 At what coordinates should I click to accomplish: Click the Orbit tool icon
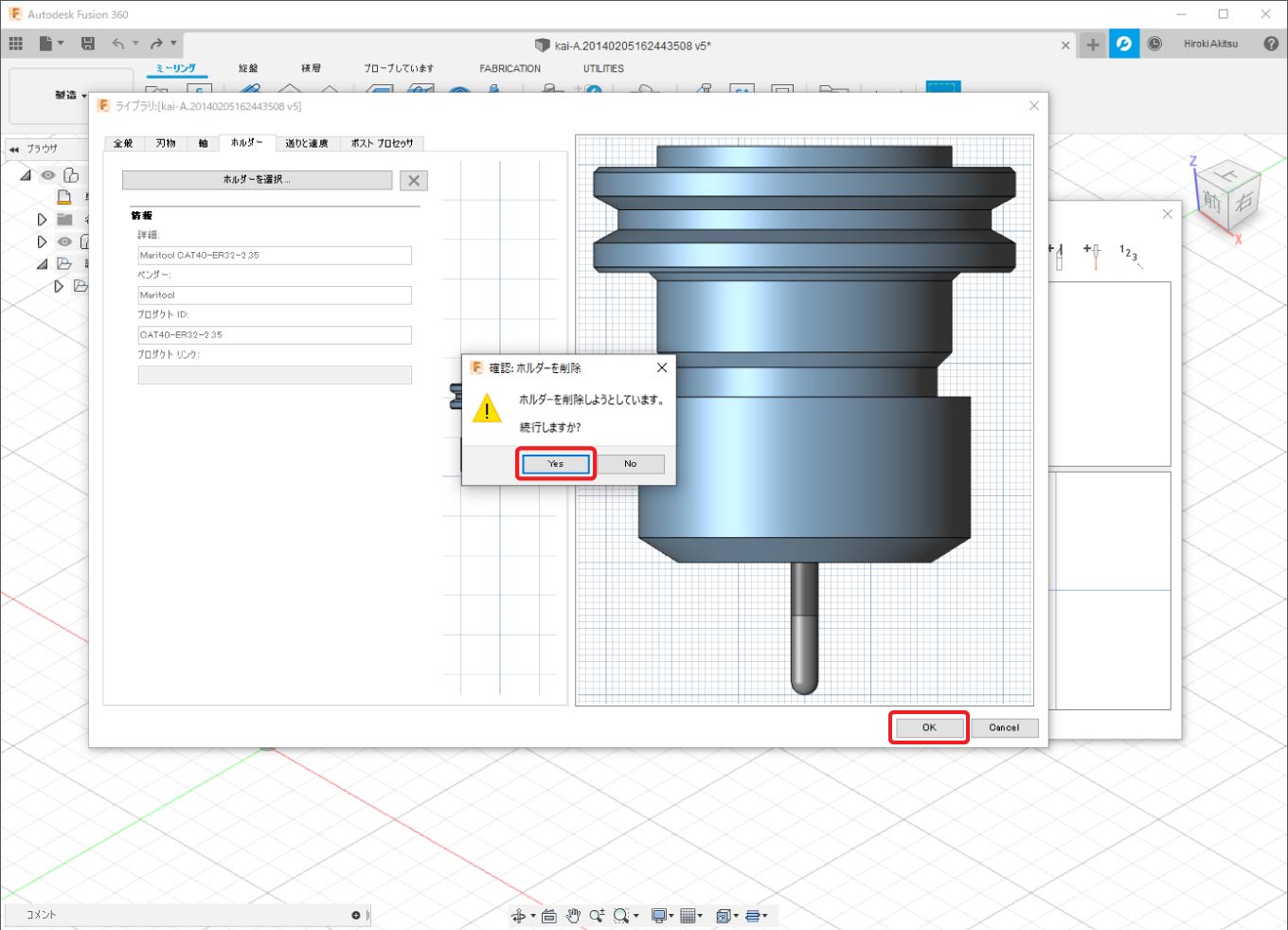[x=519, y=916]
